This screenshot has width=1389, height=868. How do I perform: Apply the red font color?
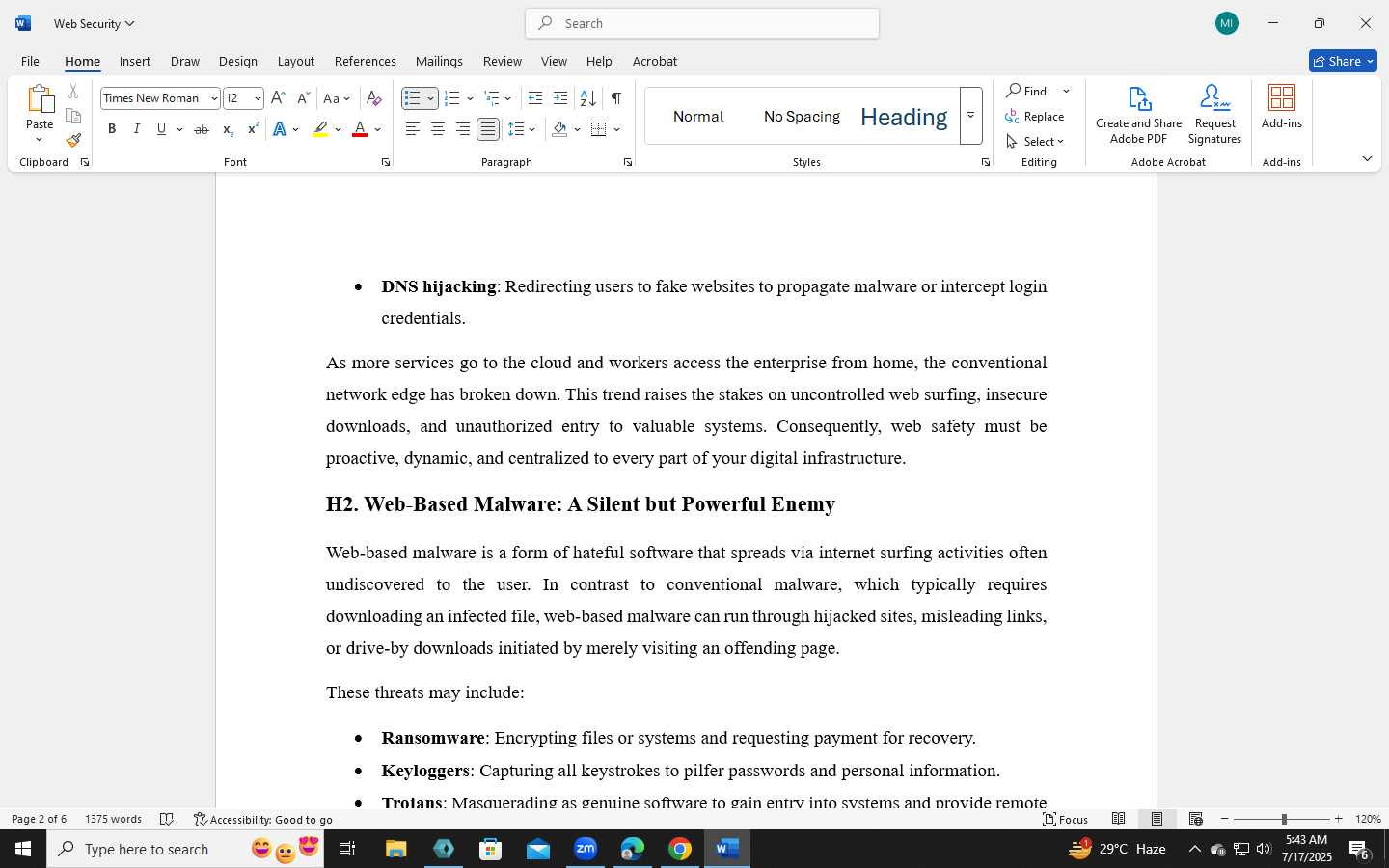point(360,129)
